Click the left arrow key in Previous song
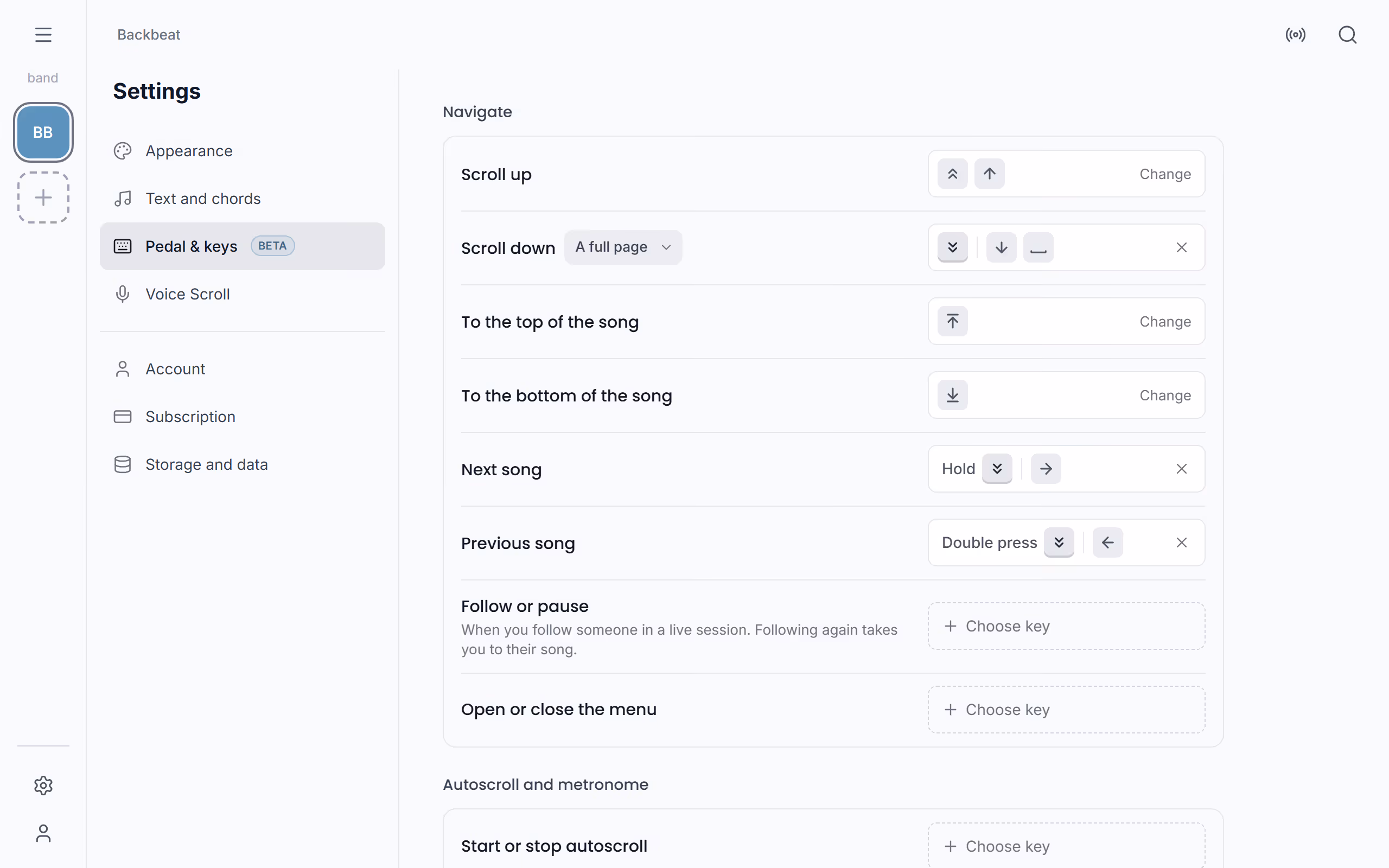This screenshot has height=868, width=1389. 1108,542
